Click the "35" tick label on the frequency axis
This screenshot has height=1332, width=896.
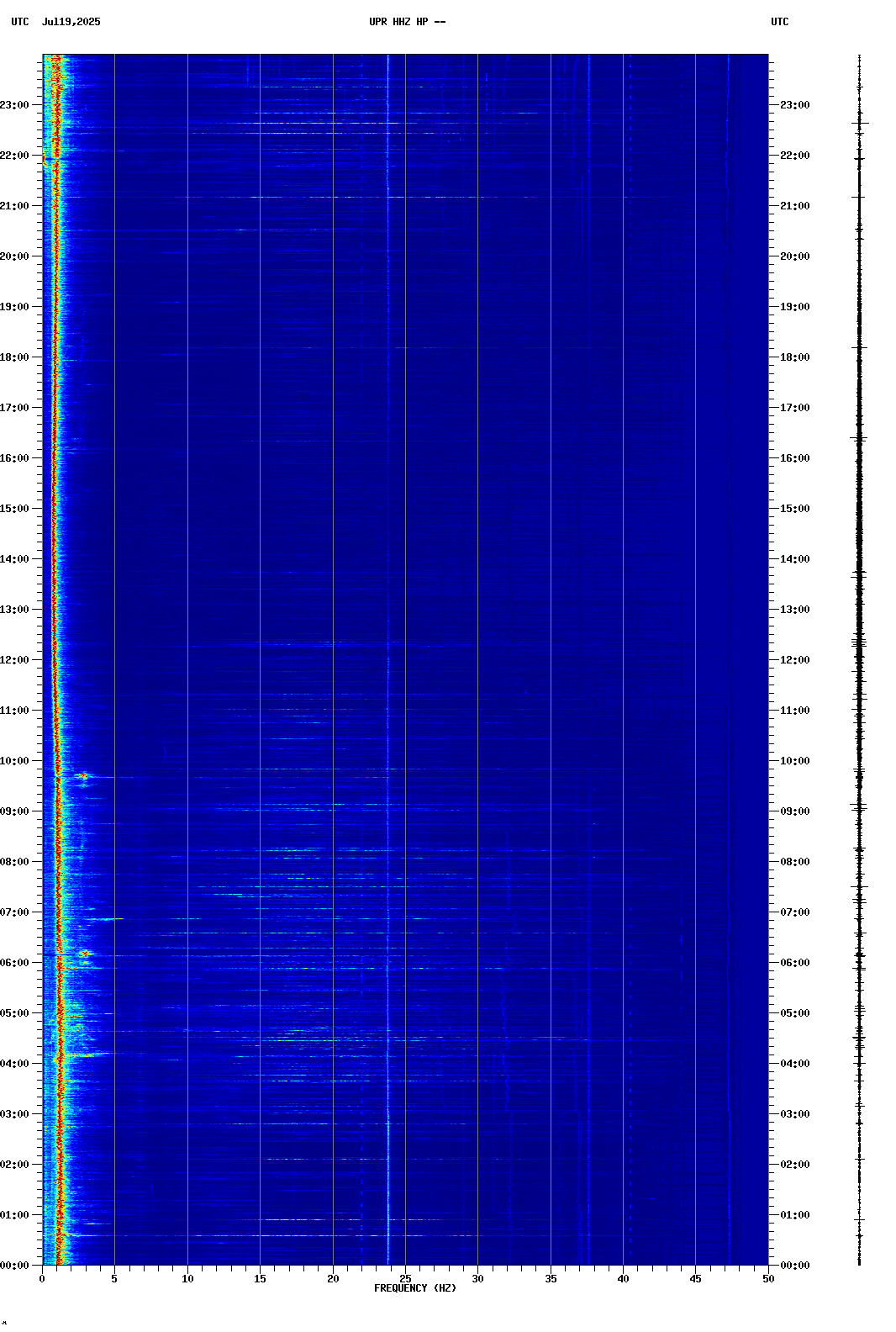551,1279
